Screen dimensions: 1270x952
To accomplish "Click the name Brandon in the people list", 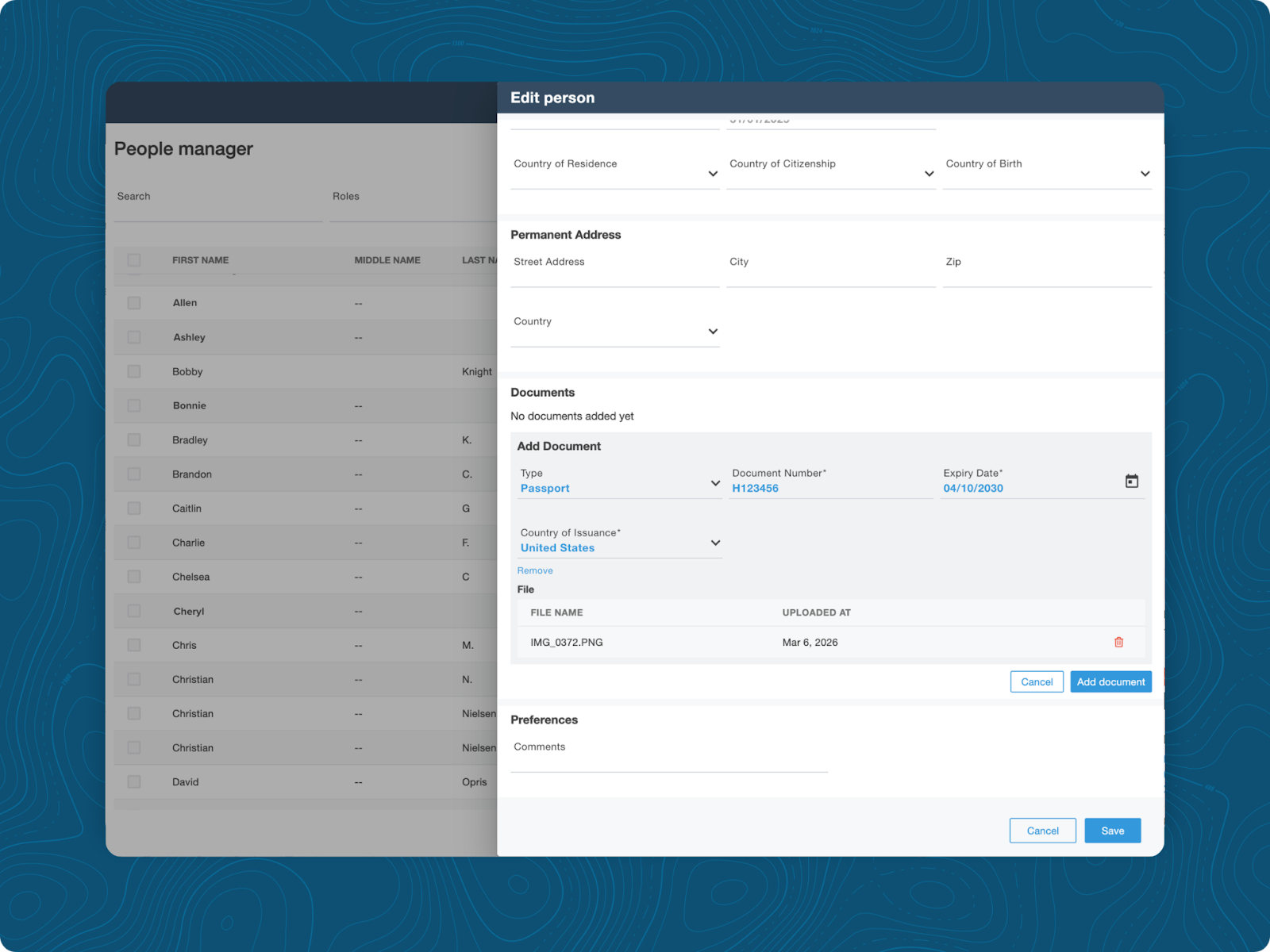I will (192, 474).
